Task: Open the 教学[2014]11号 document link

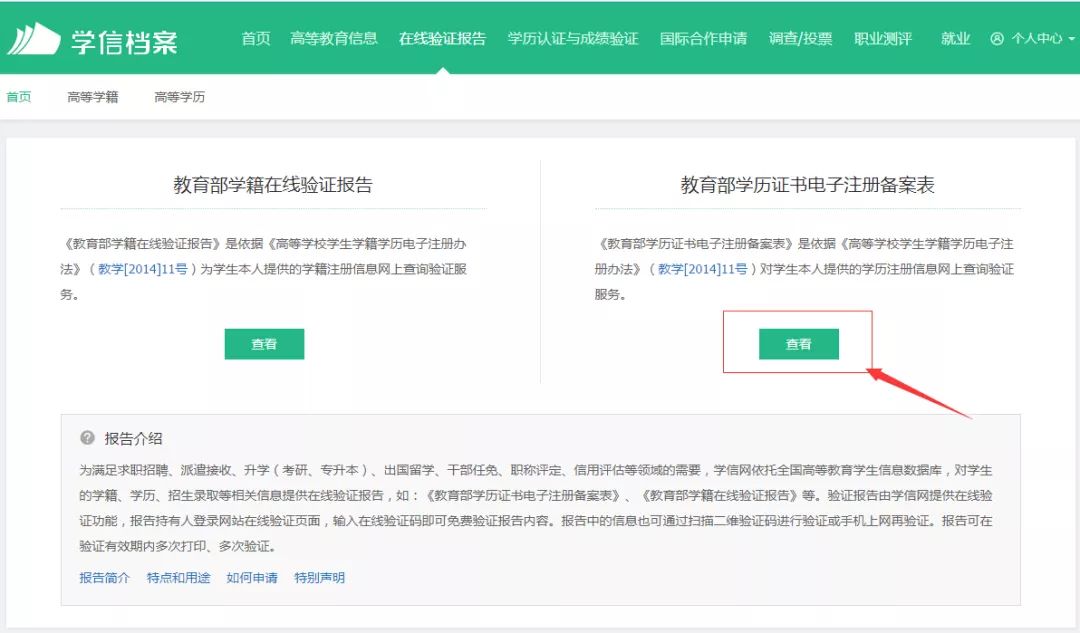Action: click(143, 267)
